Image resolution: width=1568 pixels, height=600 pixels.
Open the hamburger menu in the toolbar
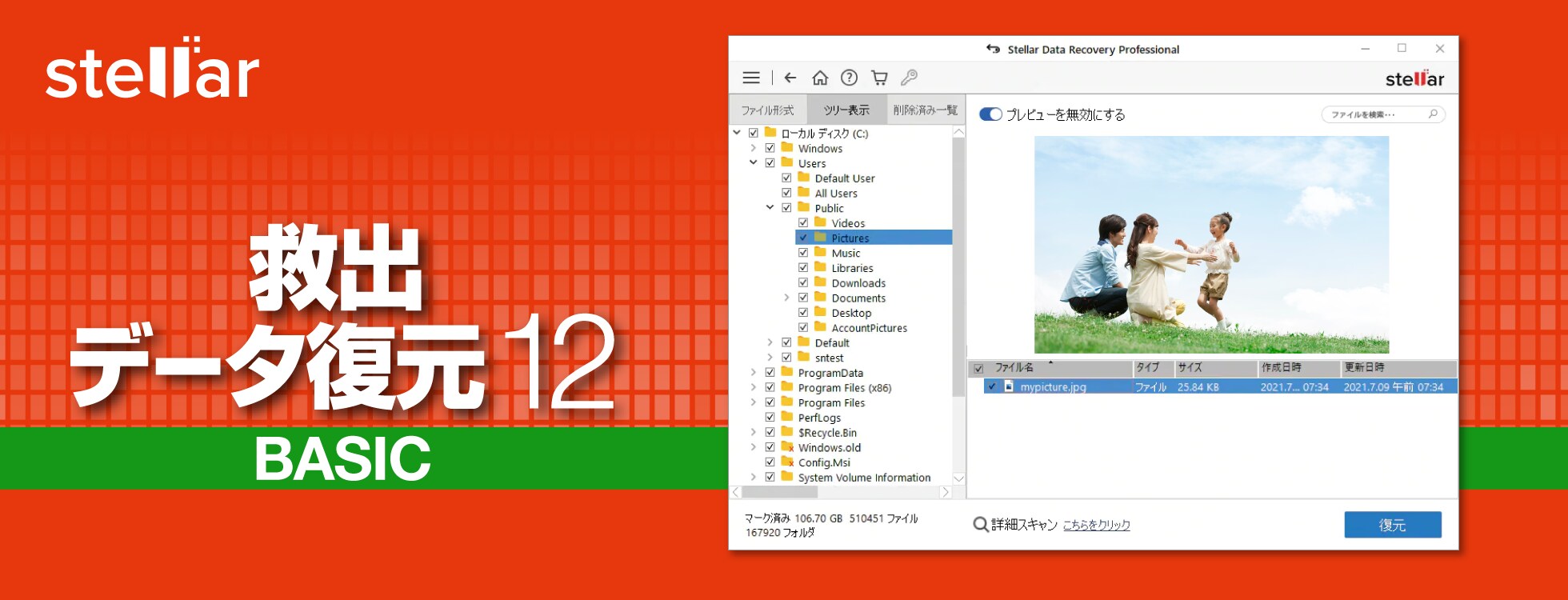(x=751, y=78)
